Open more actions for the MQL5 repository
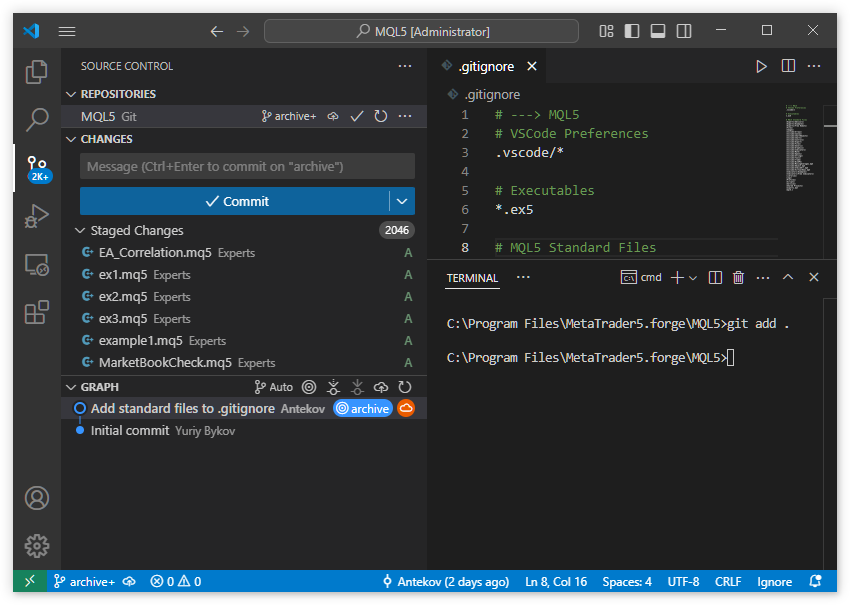The image size is (850, 605). (405, 116)
